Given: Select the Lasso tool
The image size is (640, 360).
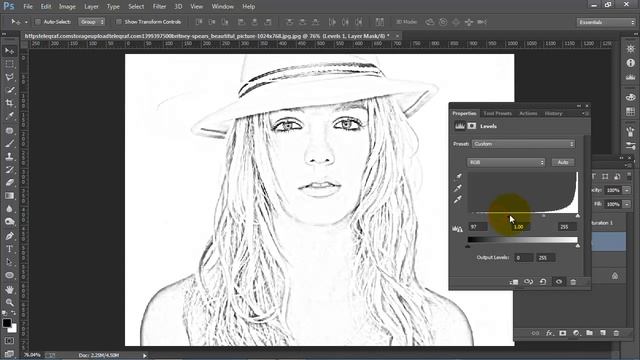Looking at the screenshot, I should (x=9, y=77).
